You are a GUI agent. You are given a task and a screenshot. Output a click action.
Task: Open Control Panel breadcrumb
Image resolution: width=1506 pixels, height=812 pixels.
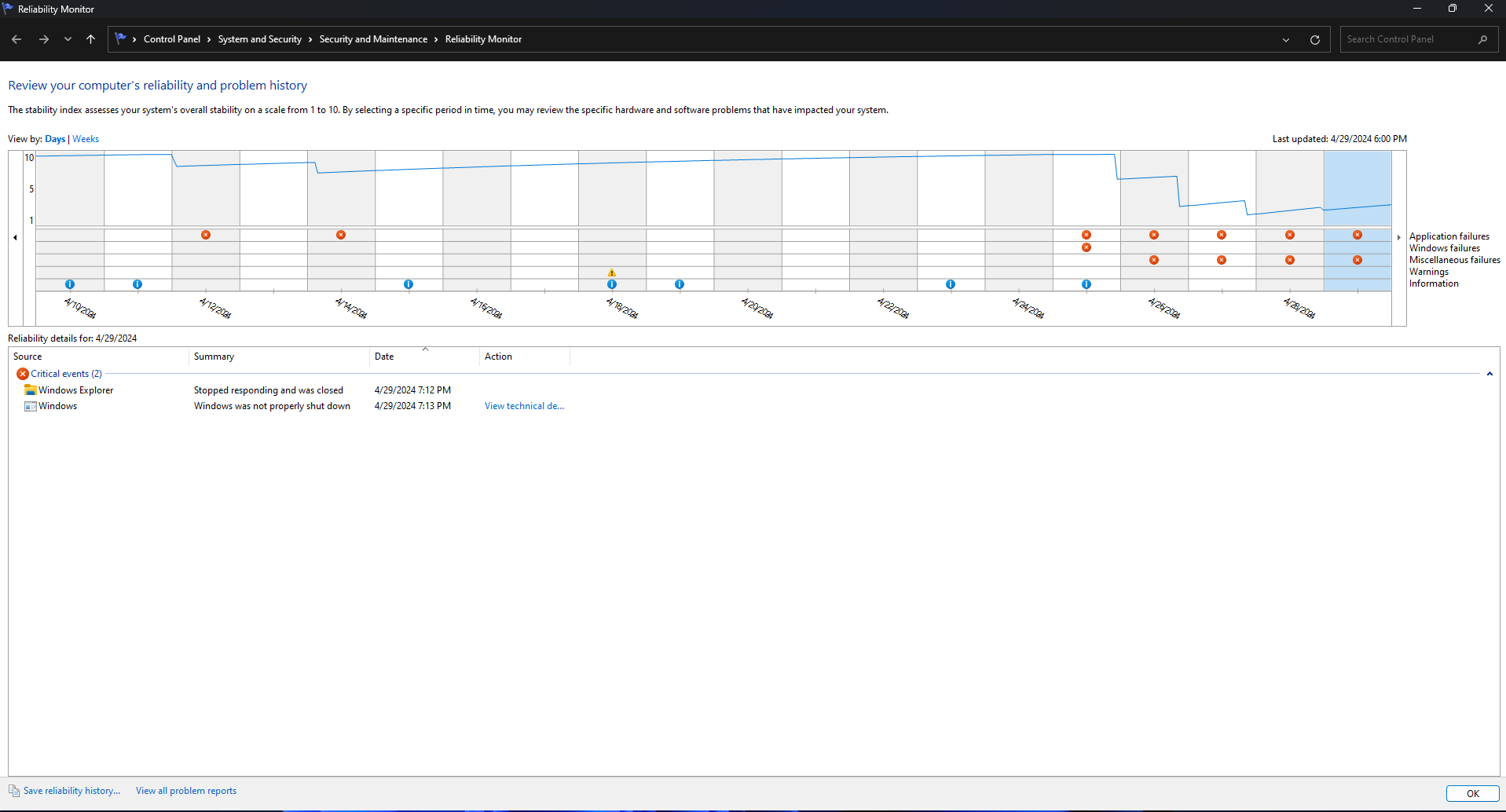pyautogui.click(x=172, y=39)
